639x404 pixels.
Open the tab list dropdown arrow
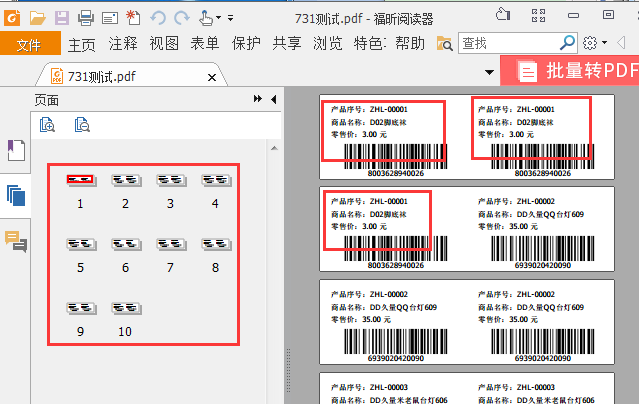(x=488, y=71)
